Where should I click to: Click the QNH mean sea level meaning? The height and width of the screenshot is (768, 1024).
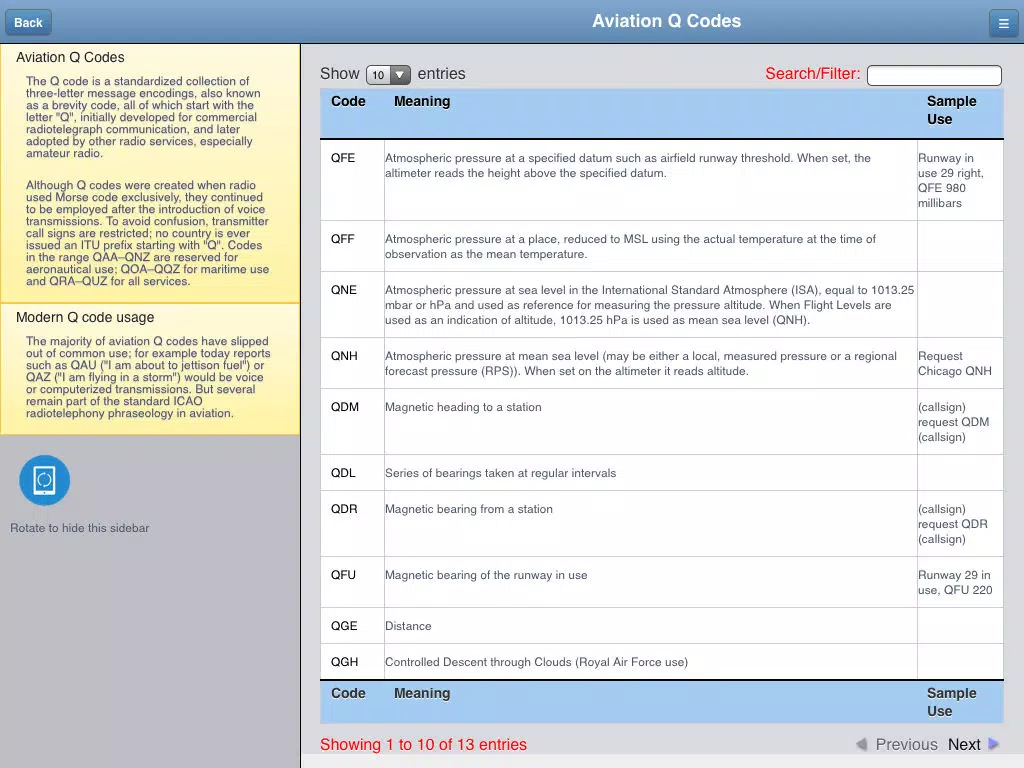(x=641, y=363)
